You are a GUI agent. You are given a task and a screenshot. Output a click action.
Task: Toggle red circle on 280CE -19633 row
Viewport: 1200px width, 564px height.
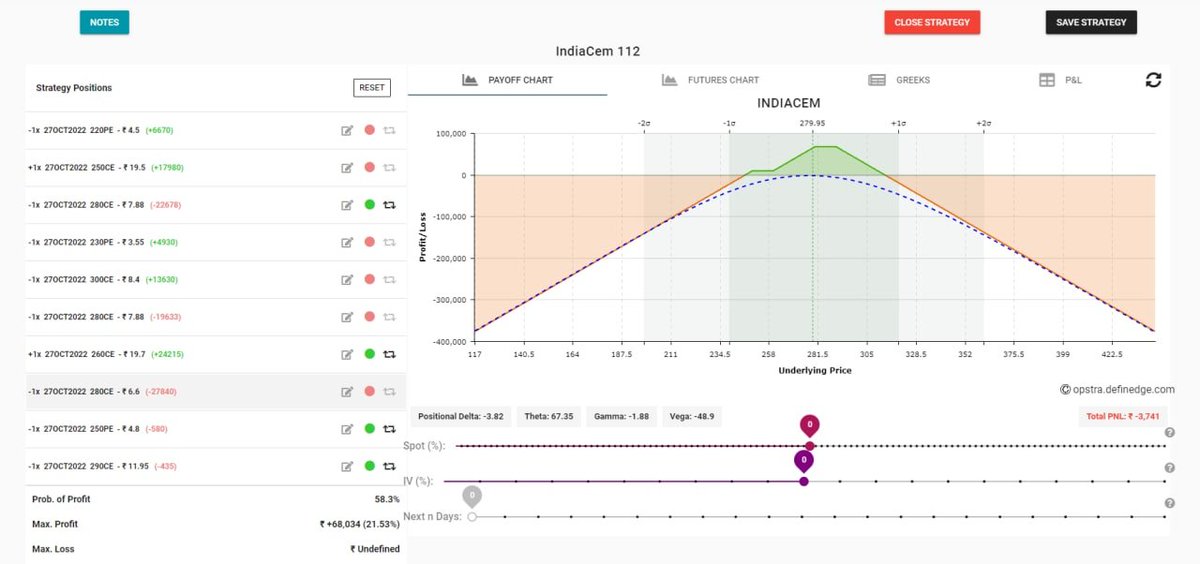369,317
